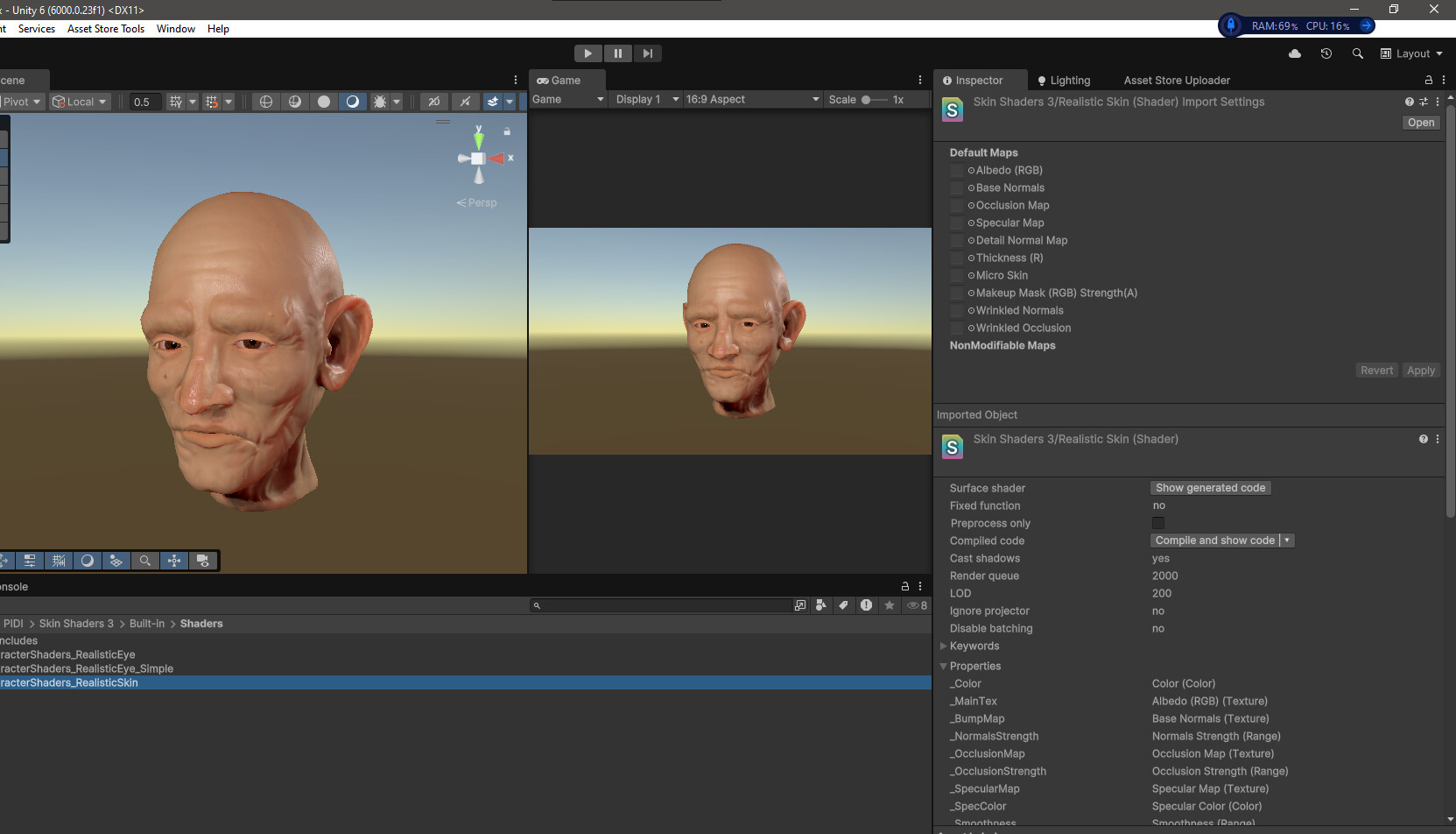1456x834 pixels.
Task: Open Unity Cloud services panel
Action: click(x=1295, y=53)
